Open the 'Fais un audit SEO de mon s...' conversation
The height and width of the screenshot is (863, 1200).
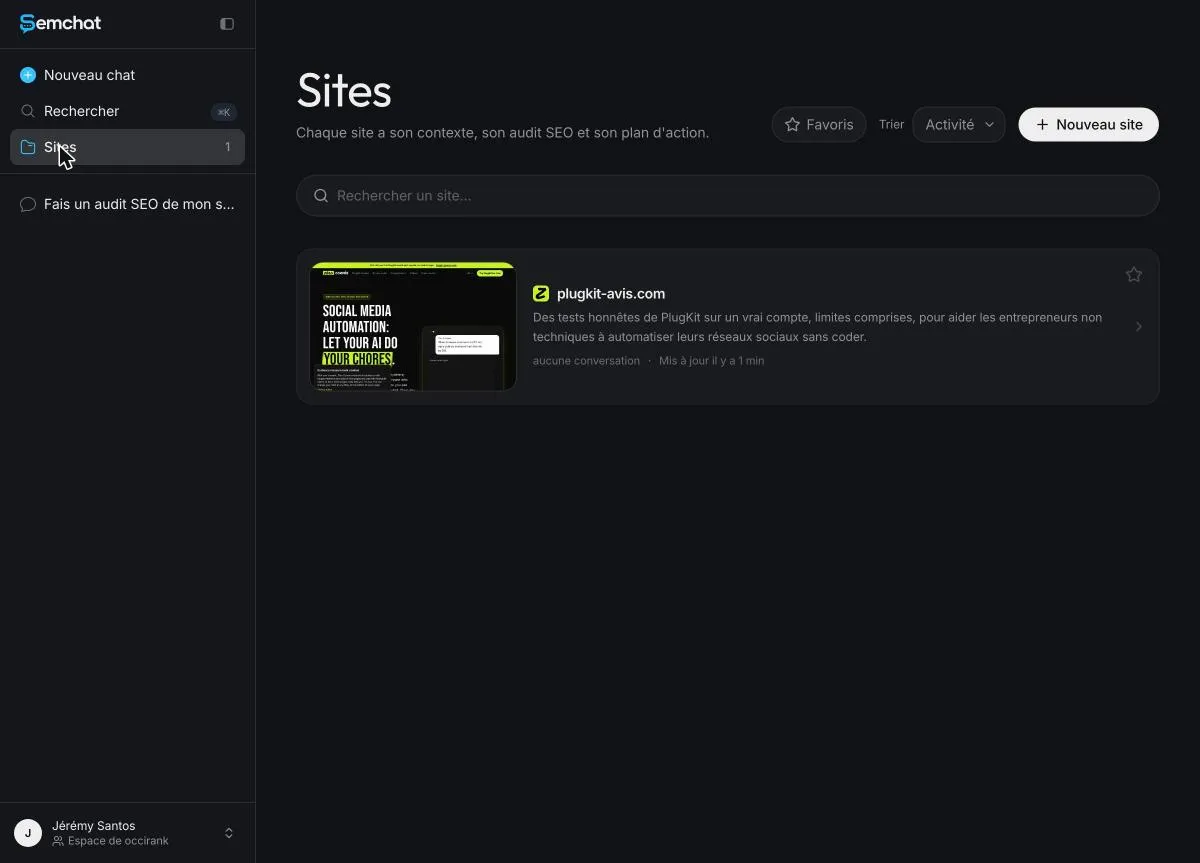coord(127,204)
